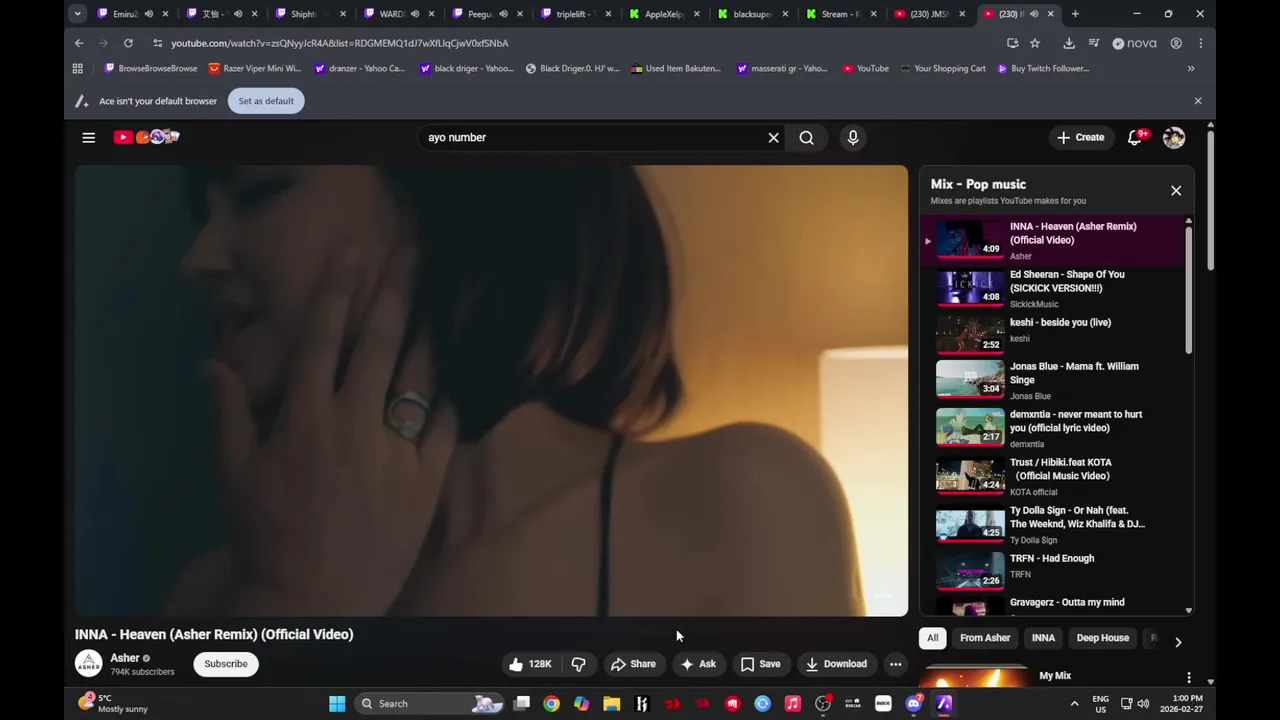Dismiss the default browser notification bar

(1198, 101)
